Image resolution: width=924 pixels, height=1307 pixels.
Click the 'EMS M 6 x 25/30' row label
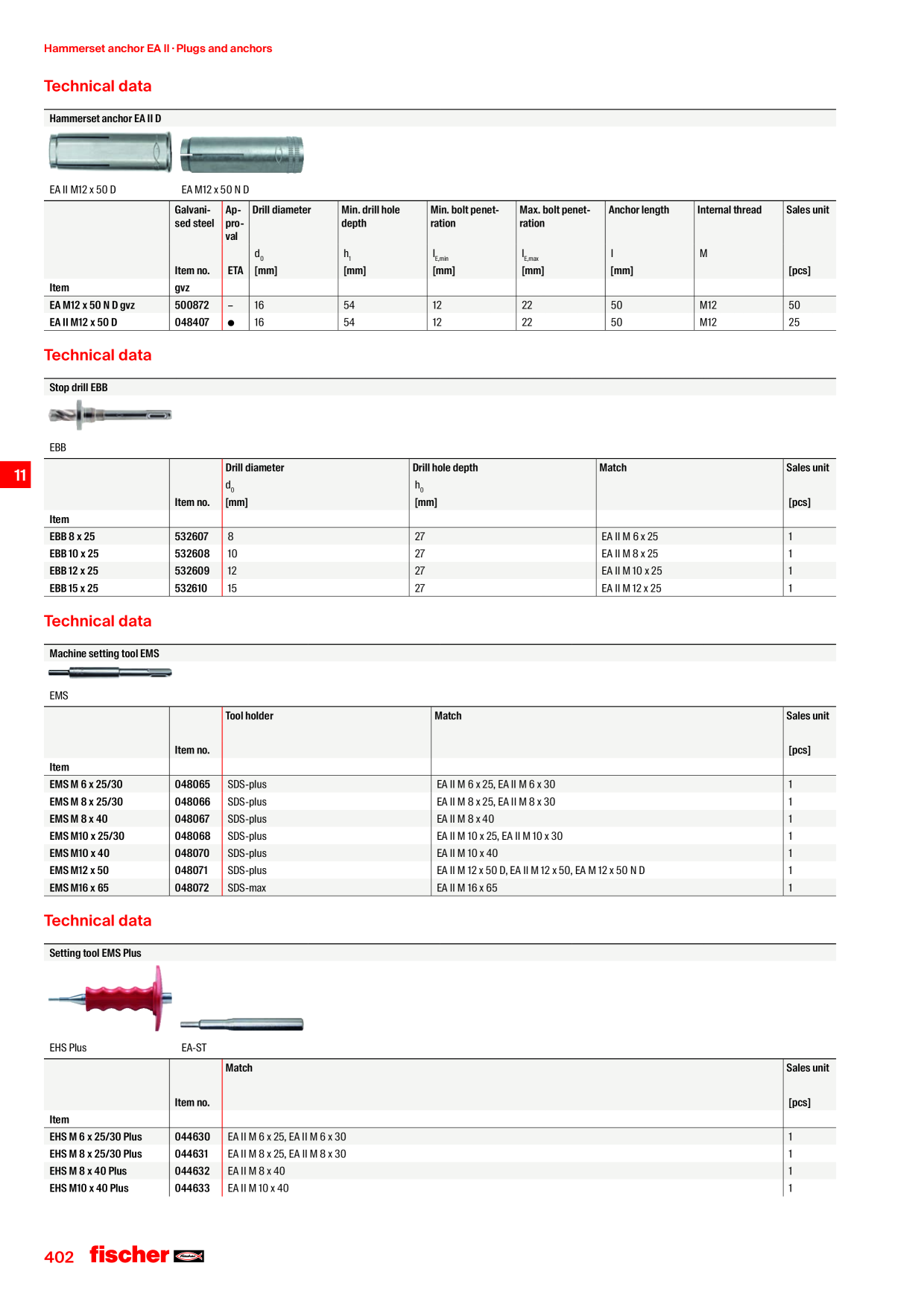[86, 785]
